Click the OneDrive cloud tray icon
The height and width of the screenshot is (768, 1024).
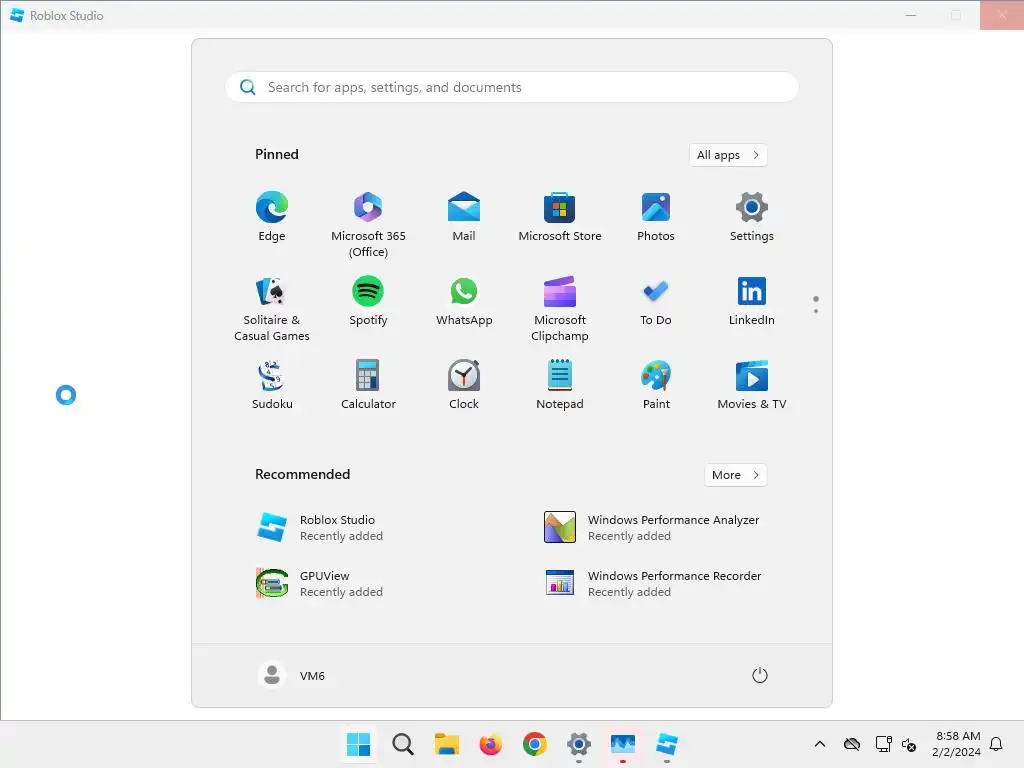852,744
